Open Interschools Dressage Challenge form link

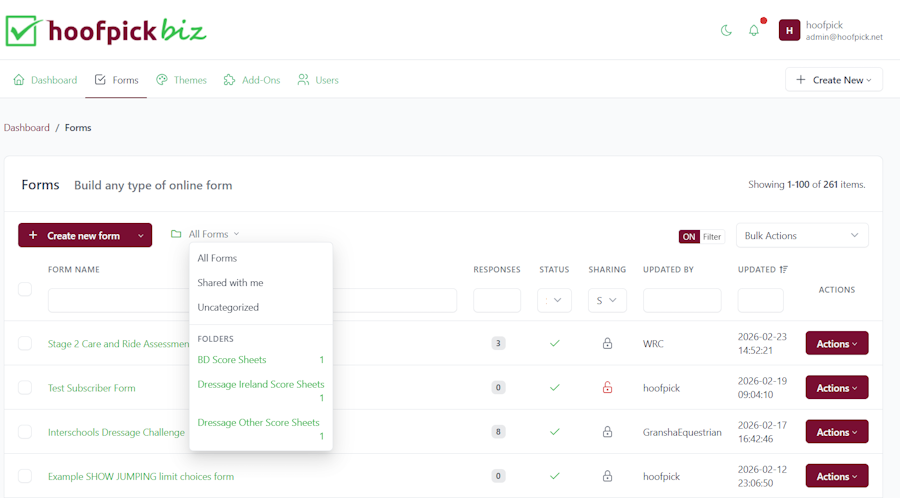pyautogui.click(x=117, y=432)
